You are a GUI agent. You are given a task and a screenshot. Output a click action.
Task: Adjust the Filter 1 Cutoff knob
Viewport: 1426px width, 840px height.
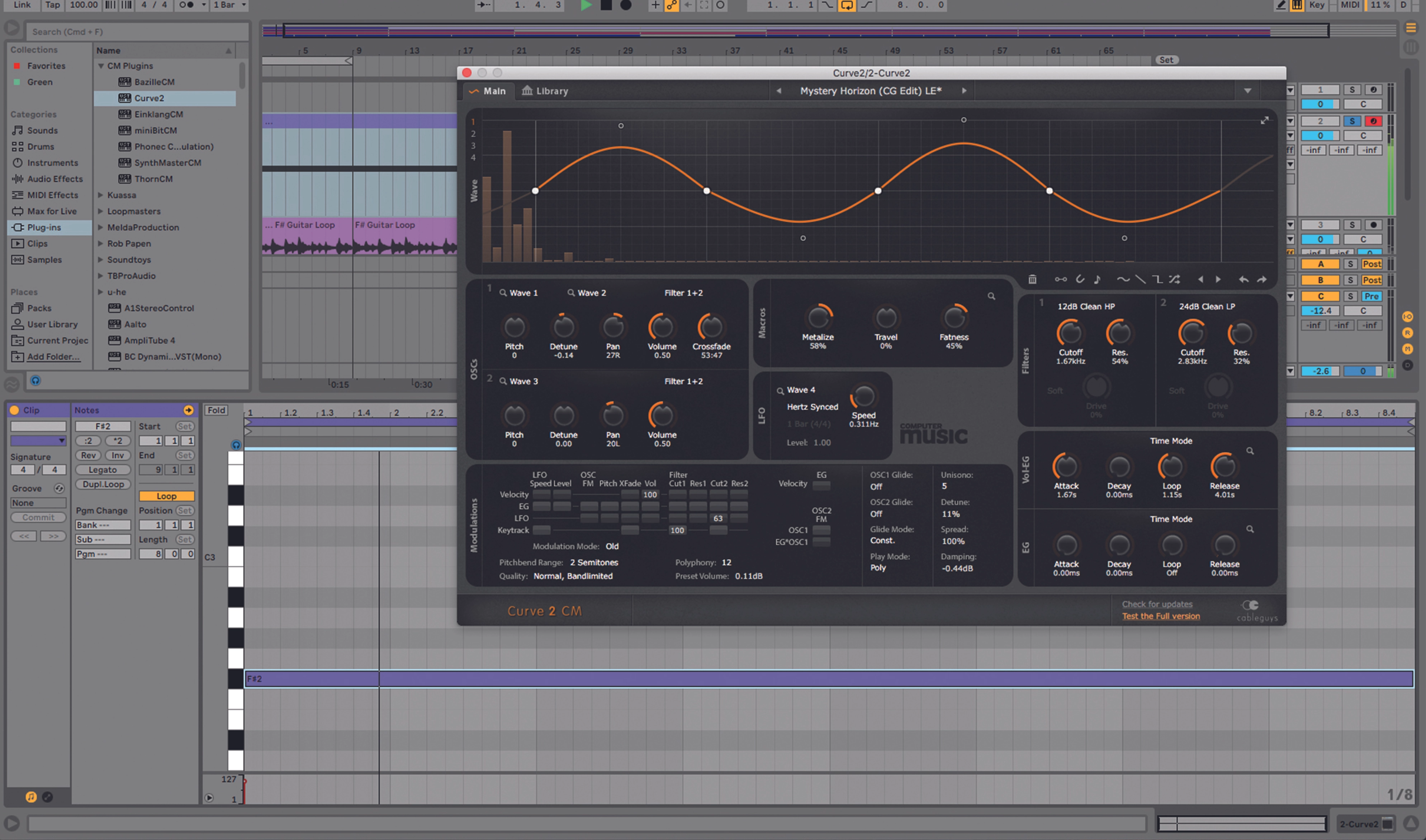(1070, 333)
